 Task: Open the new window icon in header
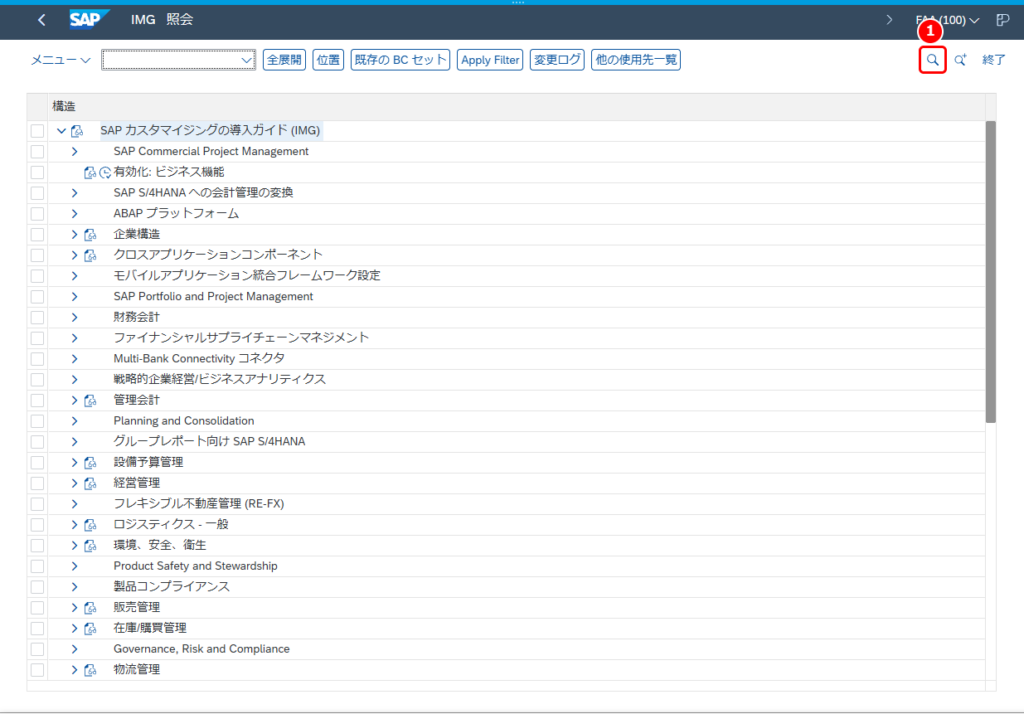pos(1002,20)
